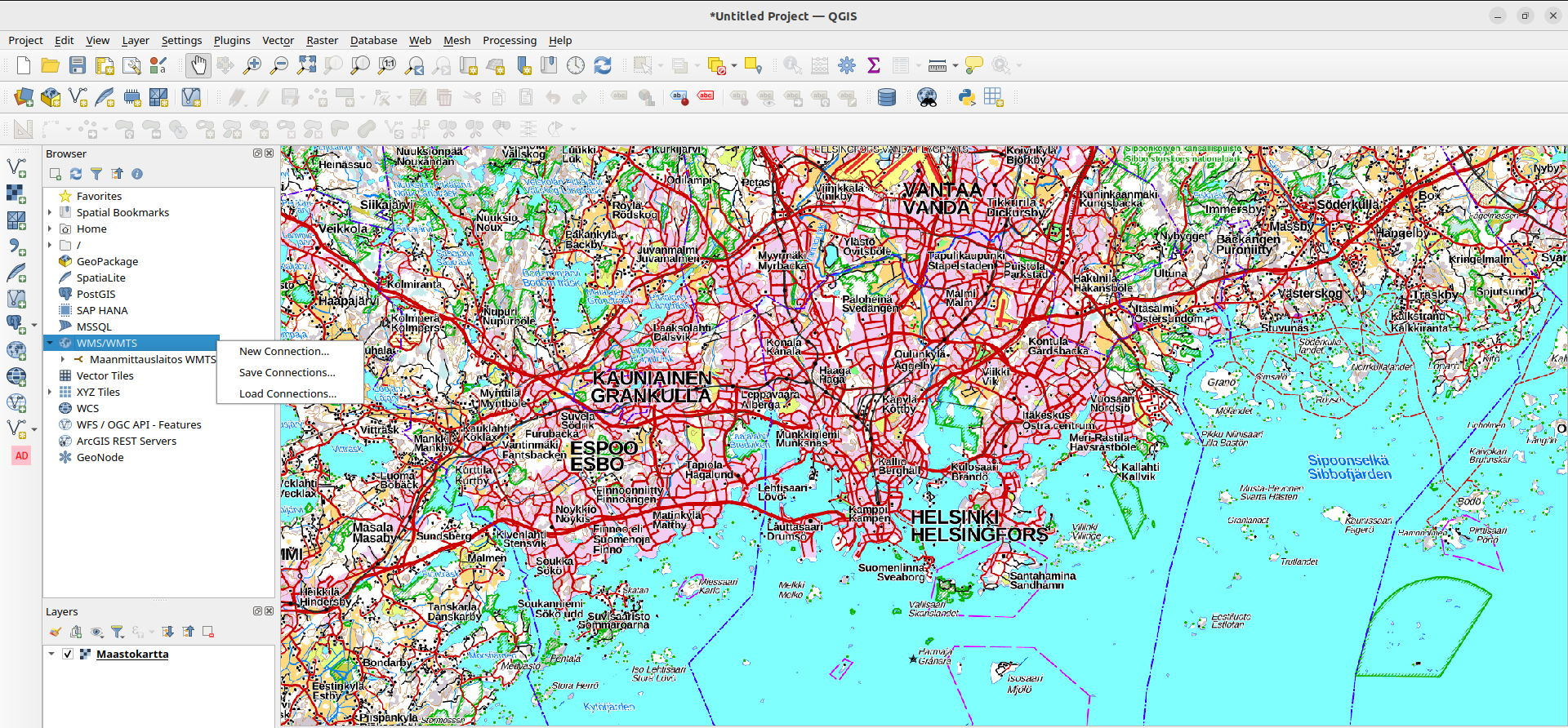Refresh the Browser panel tree
Viewport: 1568px width, 728px height.
(x=76, y=174)
